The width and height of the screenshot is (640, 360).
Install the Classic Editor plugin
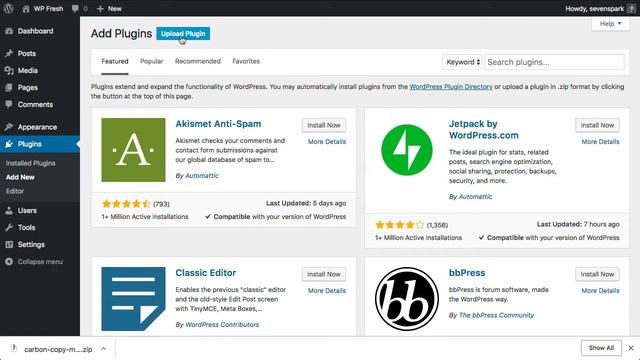[324, 274]
